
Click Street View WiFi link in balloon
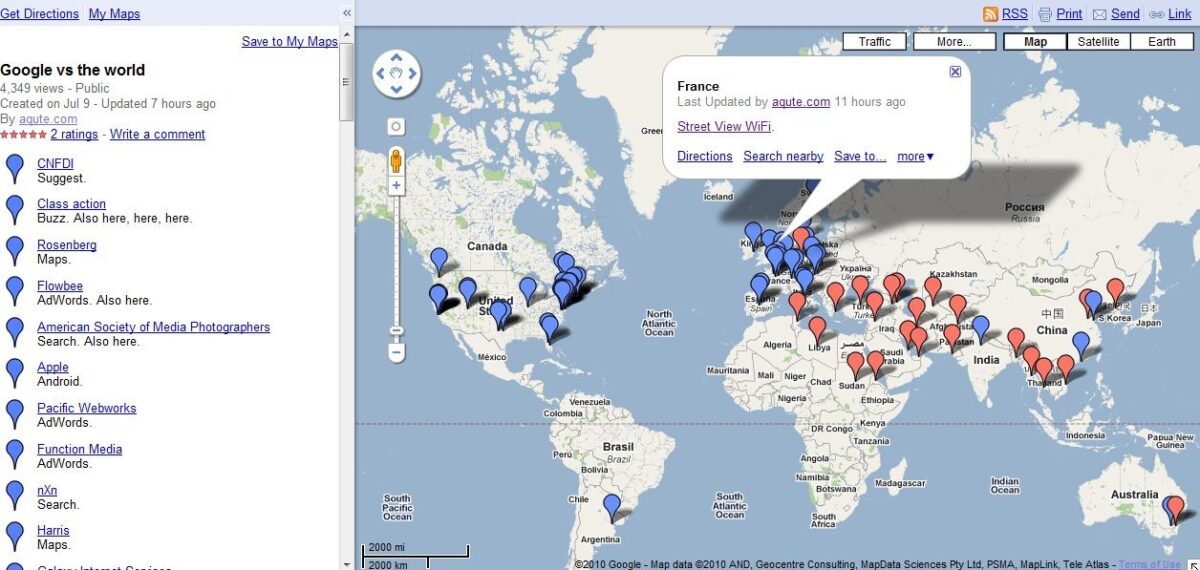pyautogui.click(x=724, y=127)
